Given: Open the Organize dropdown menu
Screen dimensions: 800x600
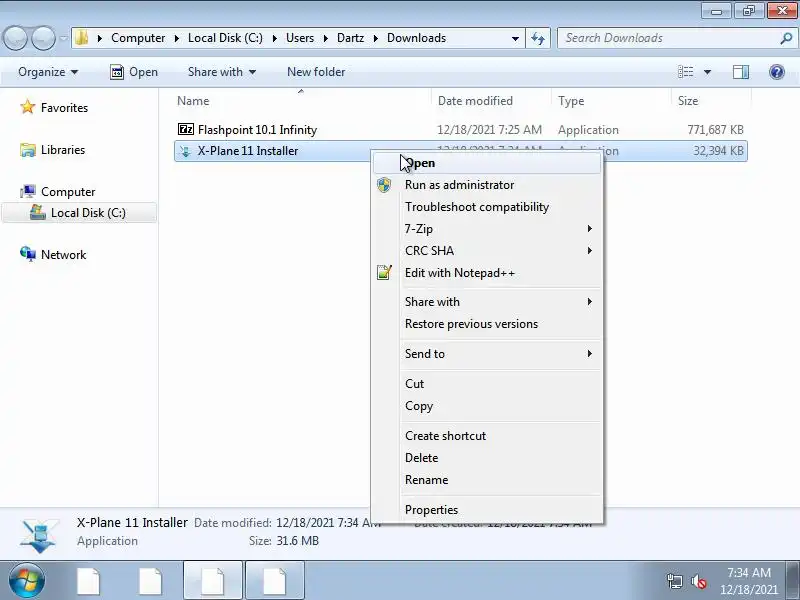Looking at the screenshot, I should [48, 72].
